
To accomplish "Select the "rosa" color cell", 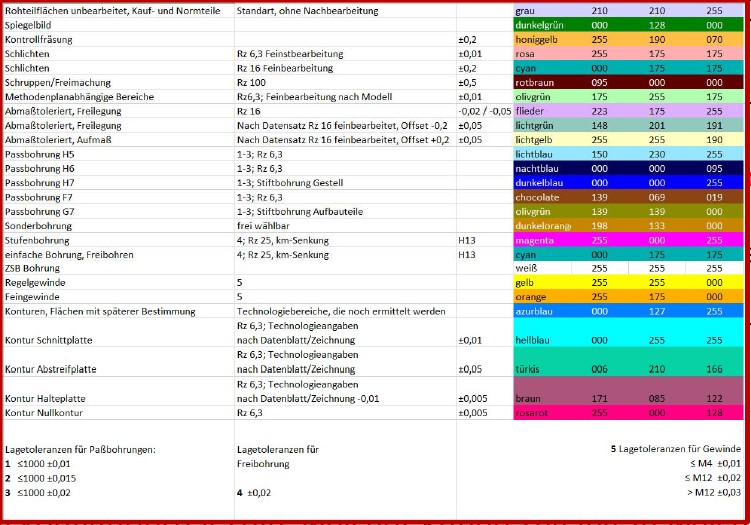I will (x=542, y=54).
